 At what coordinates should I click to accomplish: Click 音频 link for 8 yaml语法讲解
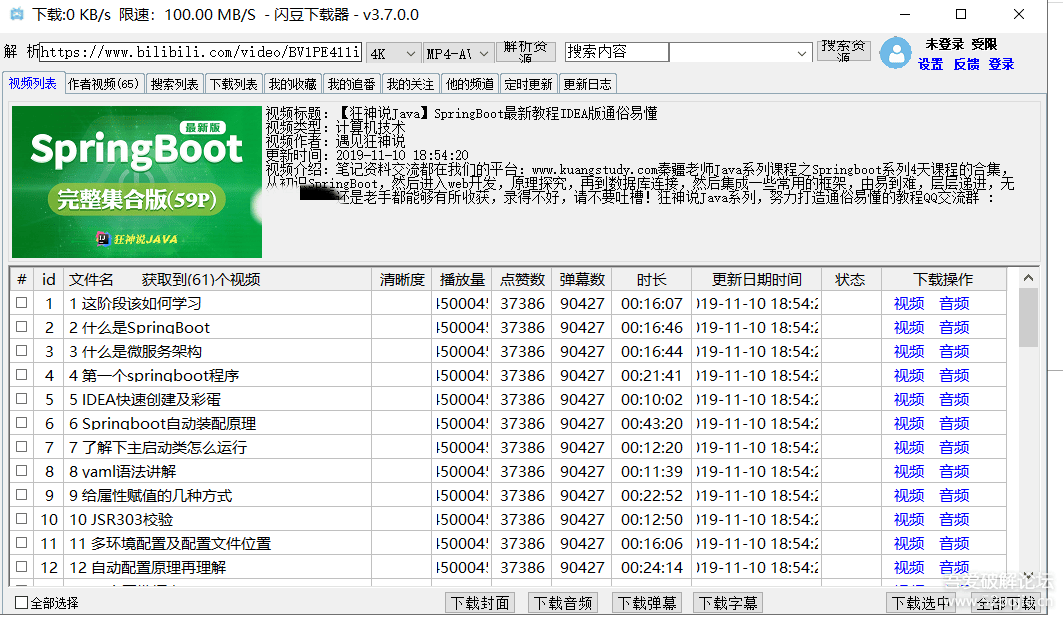point(954,471)
